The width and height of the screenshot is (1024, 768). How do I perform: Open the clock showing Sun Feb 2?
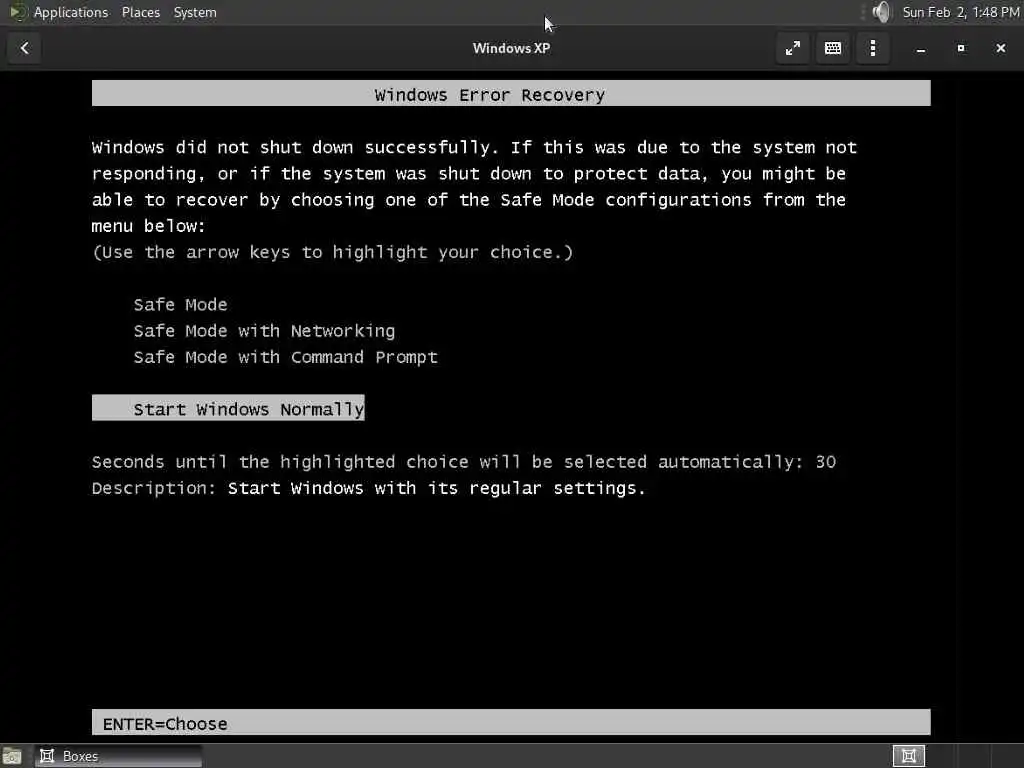coord(961,12)
